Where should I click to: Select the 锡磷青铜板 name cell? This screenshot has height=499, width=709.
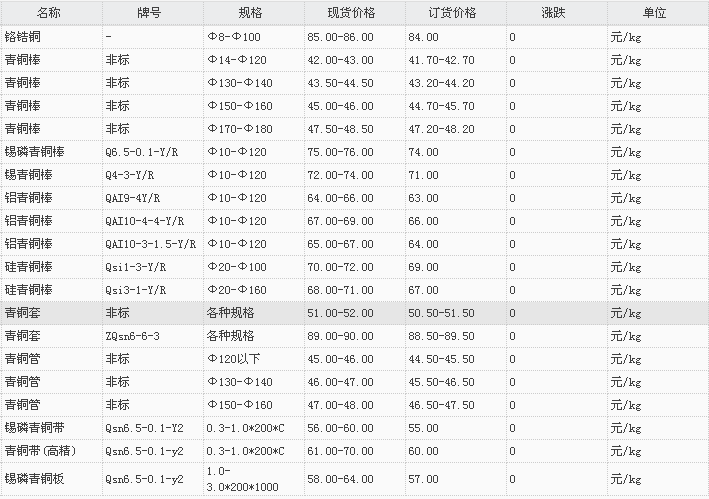(35, 478)
